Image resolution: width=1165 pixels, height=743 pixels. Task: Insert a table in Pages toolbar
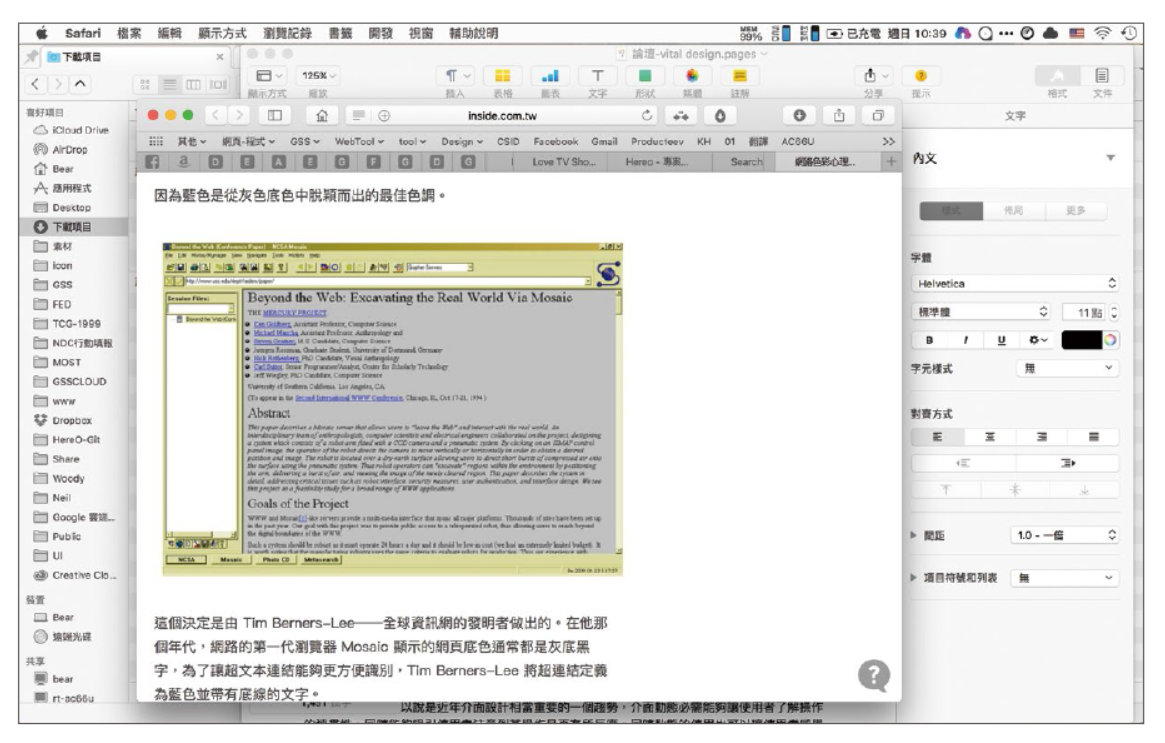tap(503, 76)
